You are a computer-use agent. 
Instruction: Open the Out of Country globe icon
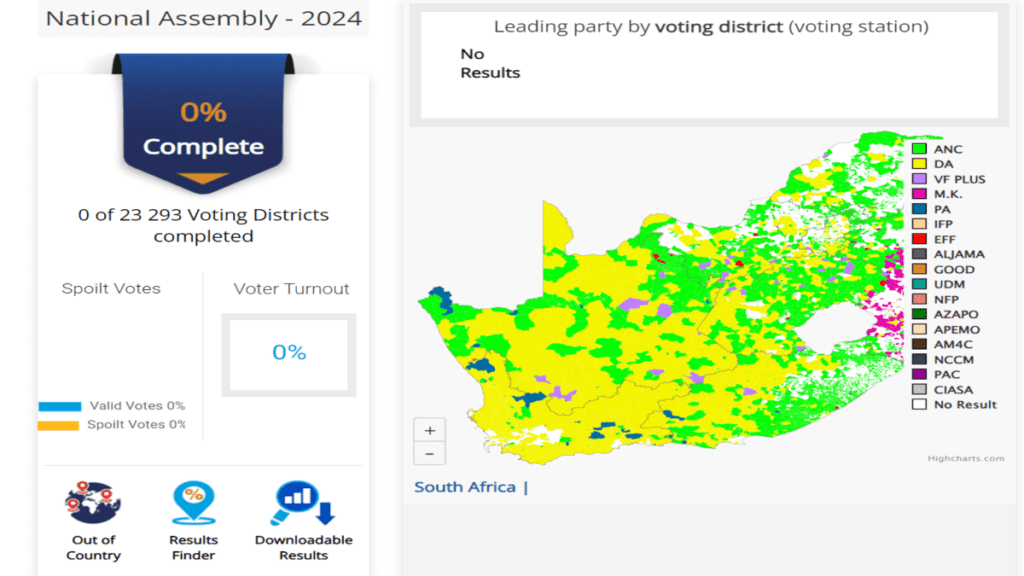pos(93,503)
